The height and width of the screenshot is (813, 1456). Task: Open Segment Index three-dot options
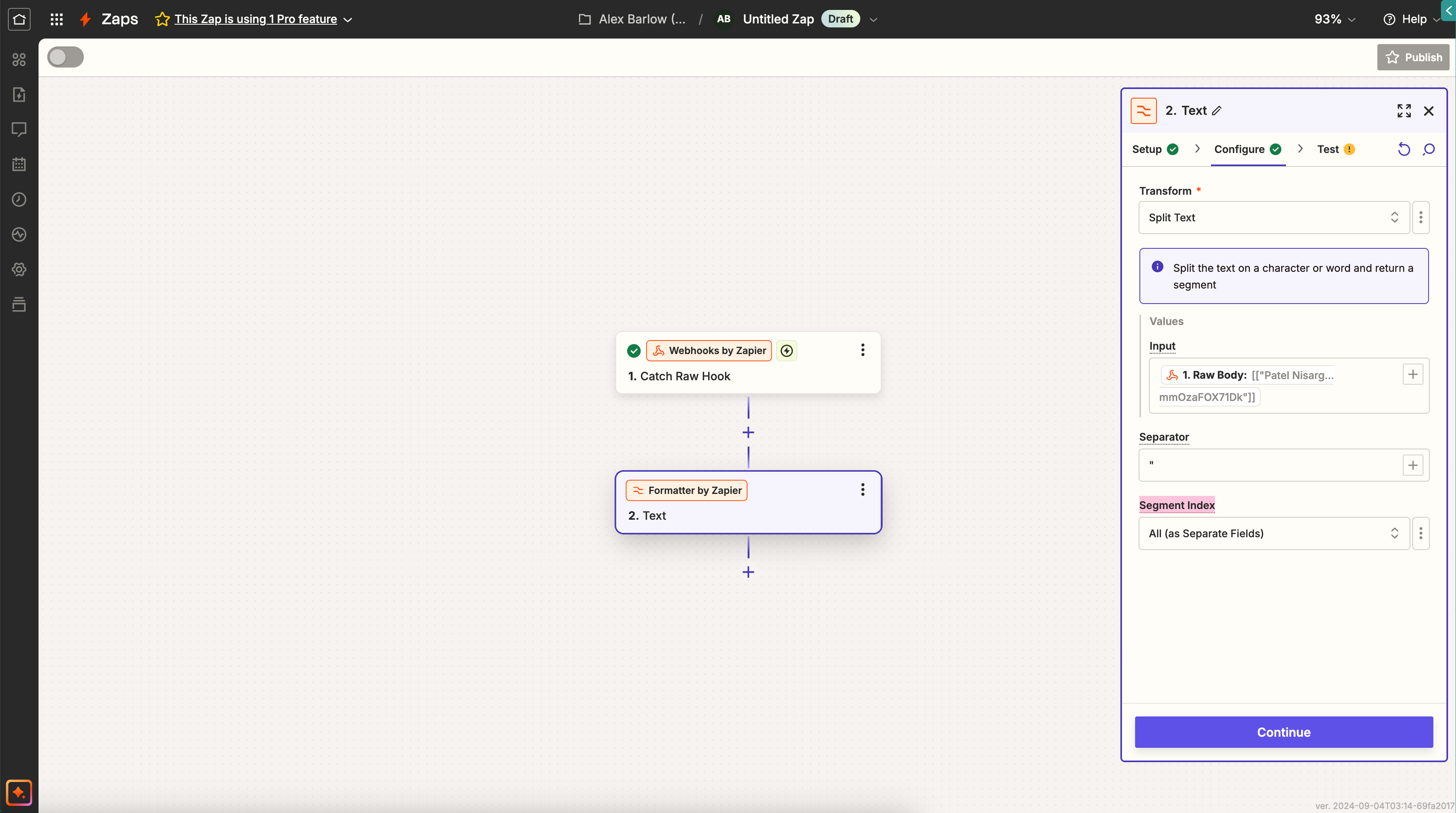[1421, 533]
